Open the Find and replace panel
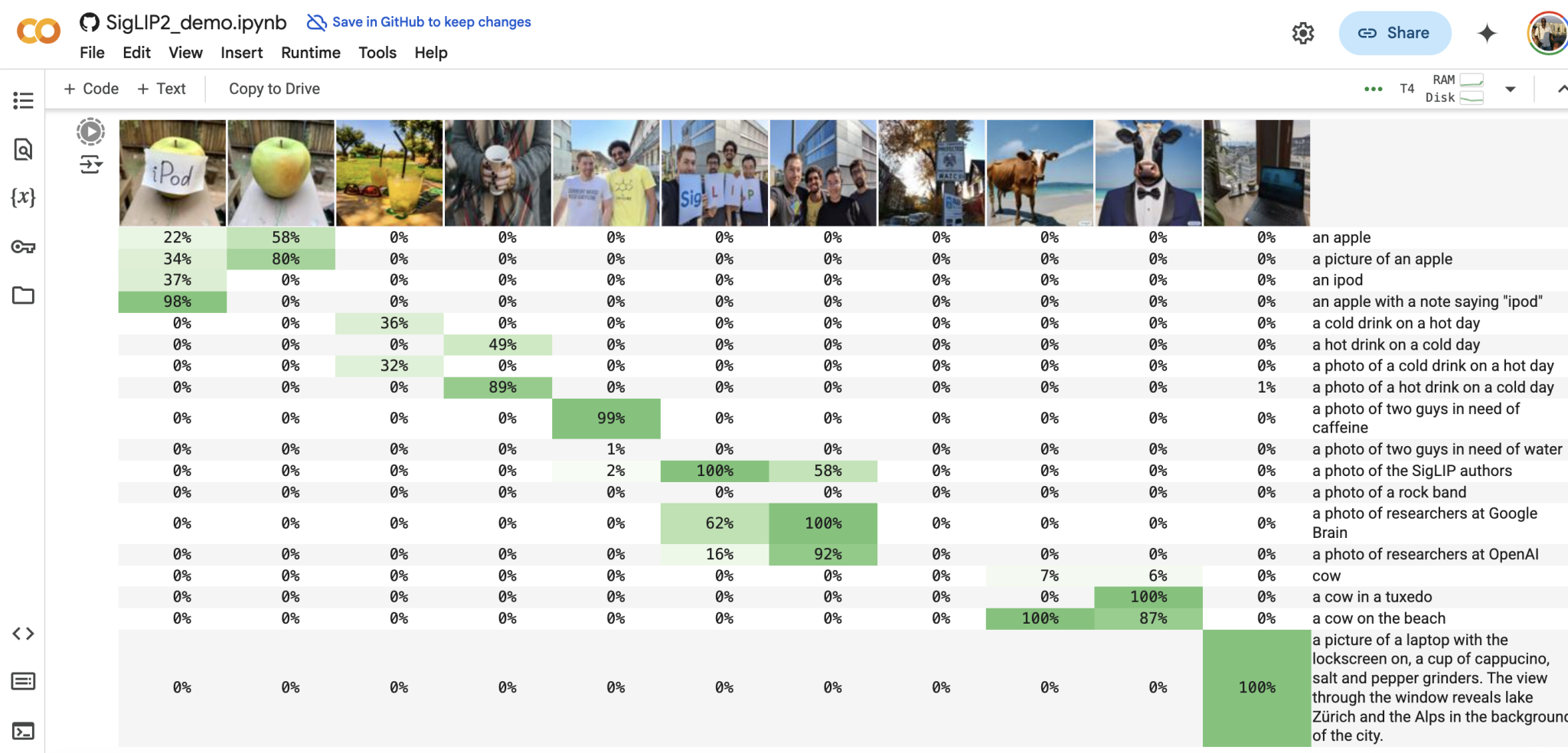The height and width of the screenshot is (753, 1568). tap(23, 150)
